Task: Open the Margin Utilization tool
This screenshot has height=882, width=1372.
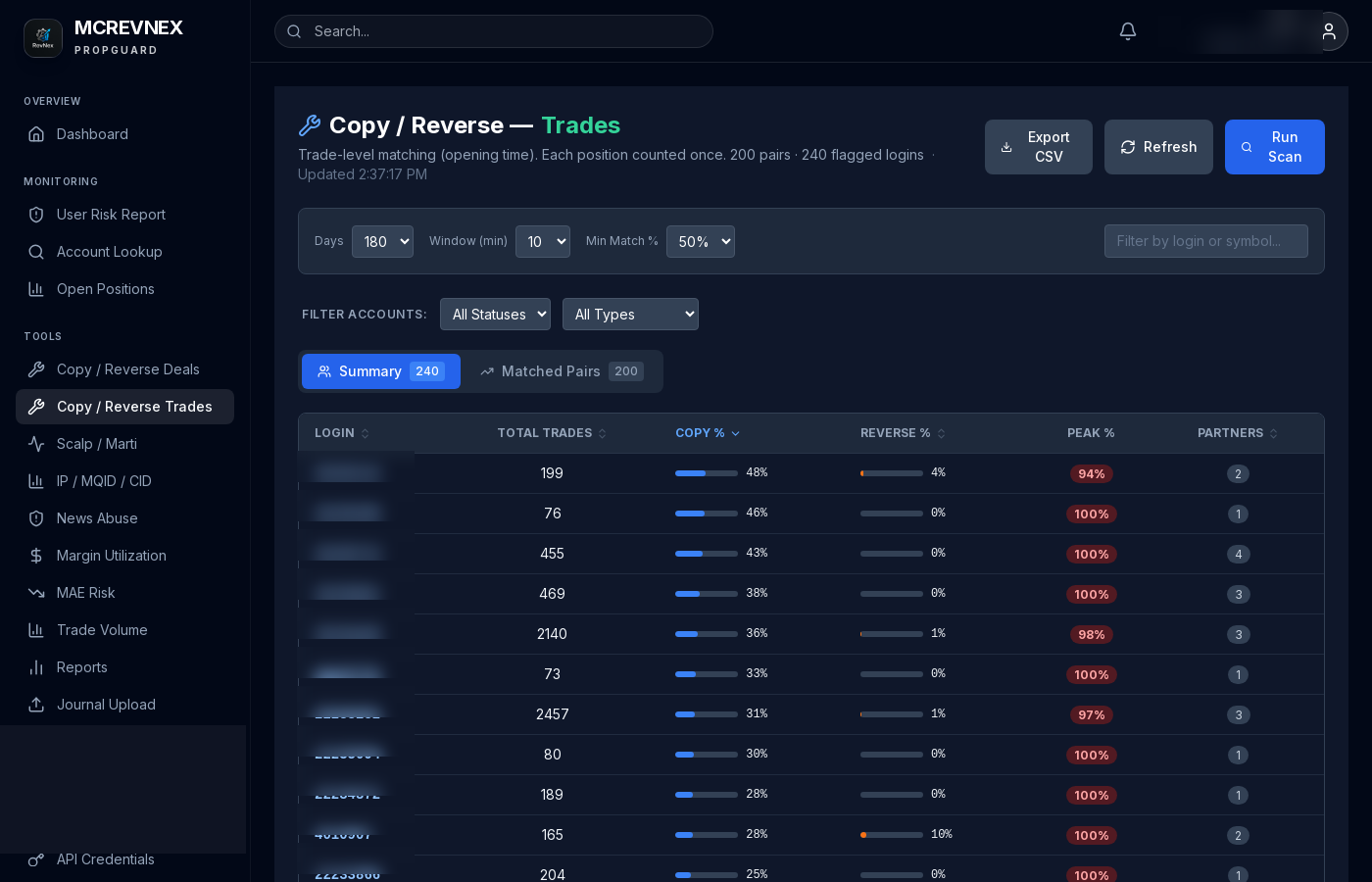Action: [x=111, y=556]
